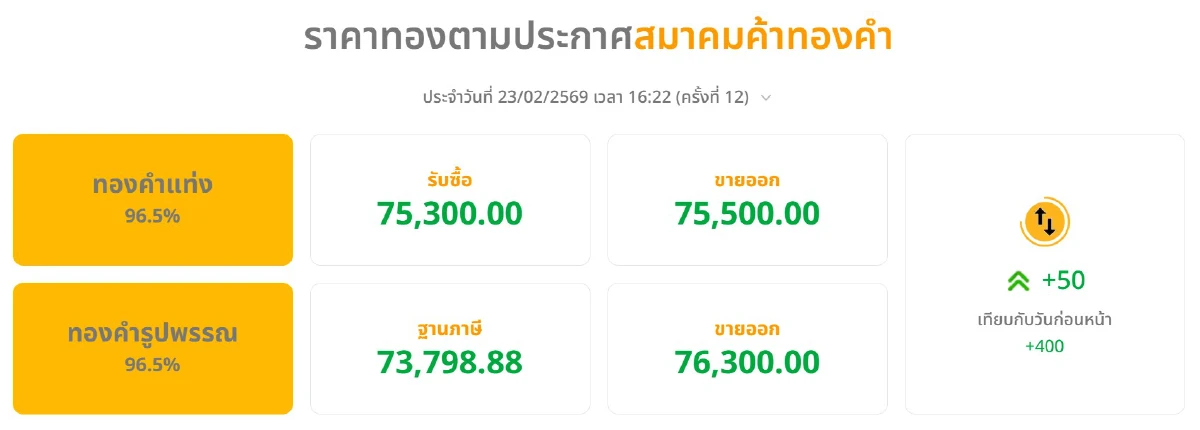Screen dimensions: 1200x430
Task: Select the ทองคำแท่ง 96.5% yellow card
Action: [153, 200]
